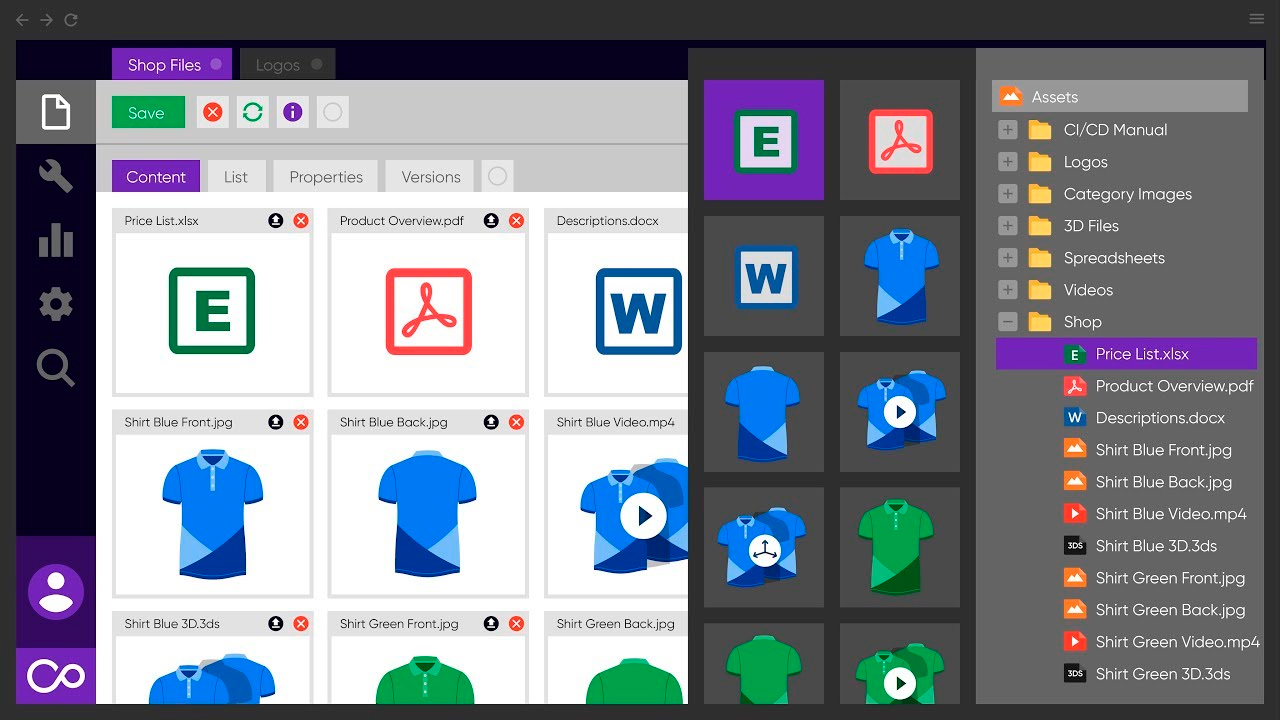Click upload icon on Price List.xlsx card

tap(276, 221)
